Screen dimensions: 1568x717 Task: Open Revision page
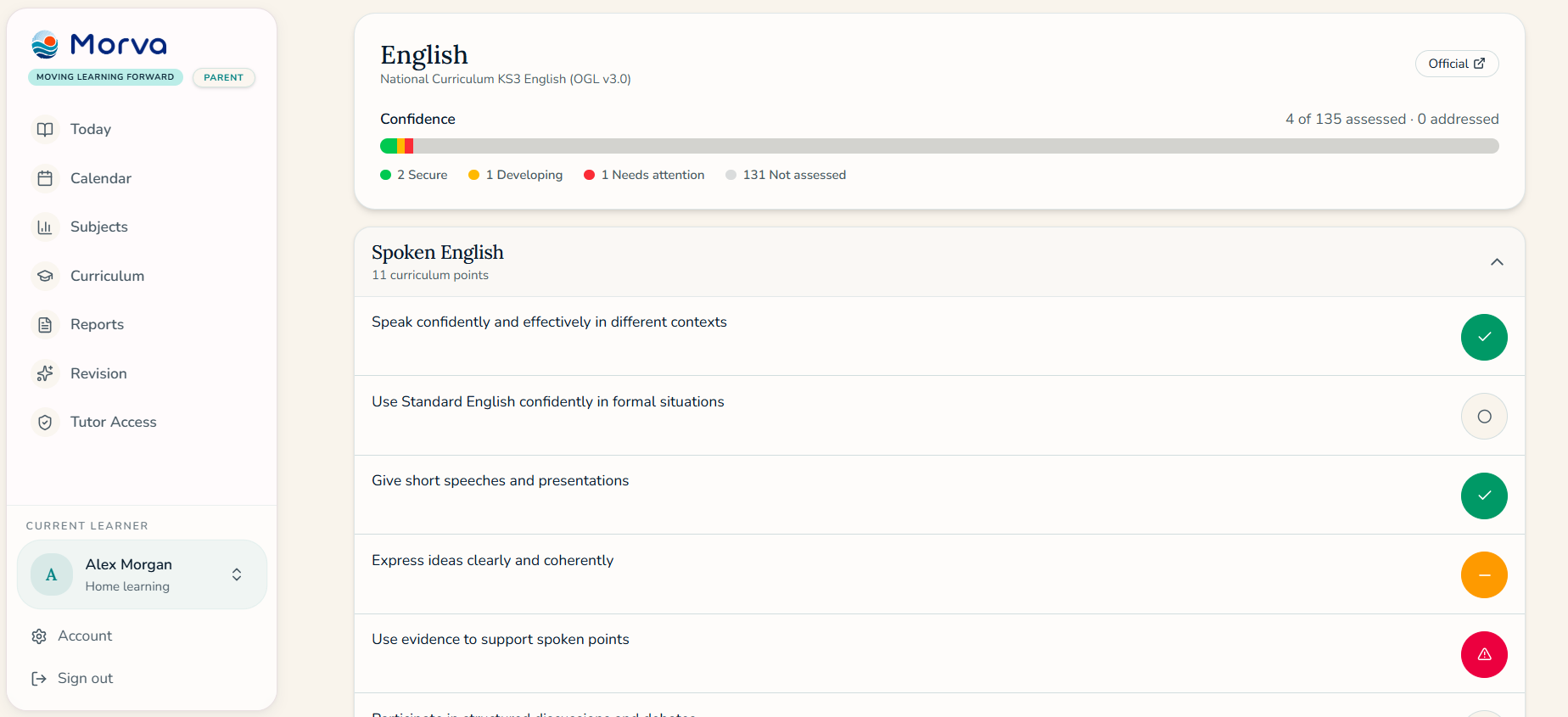(98, 373)
